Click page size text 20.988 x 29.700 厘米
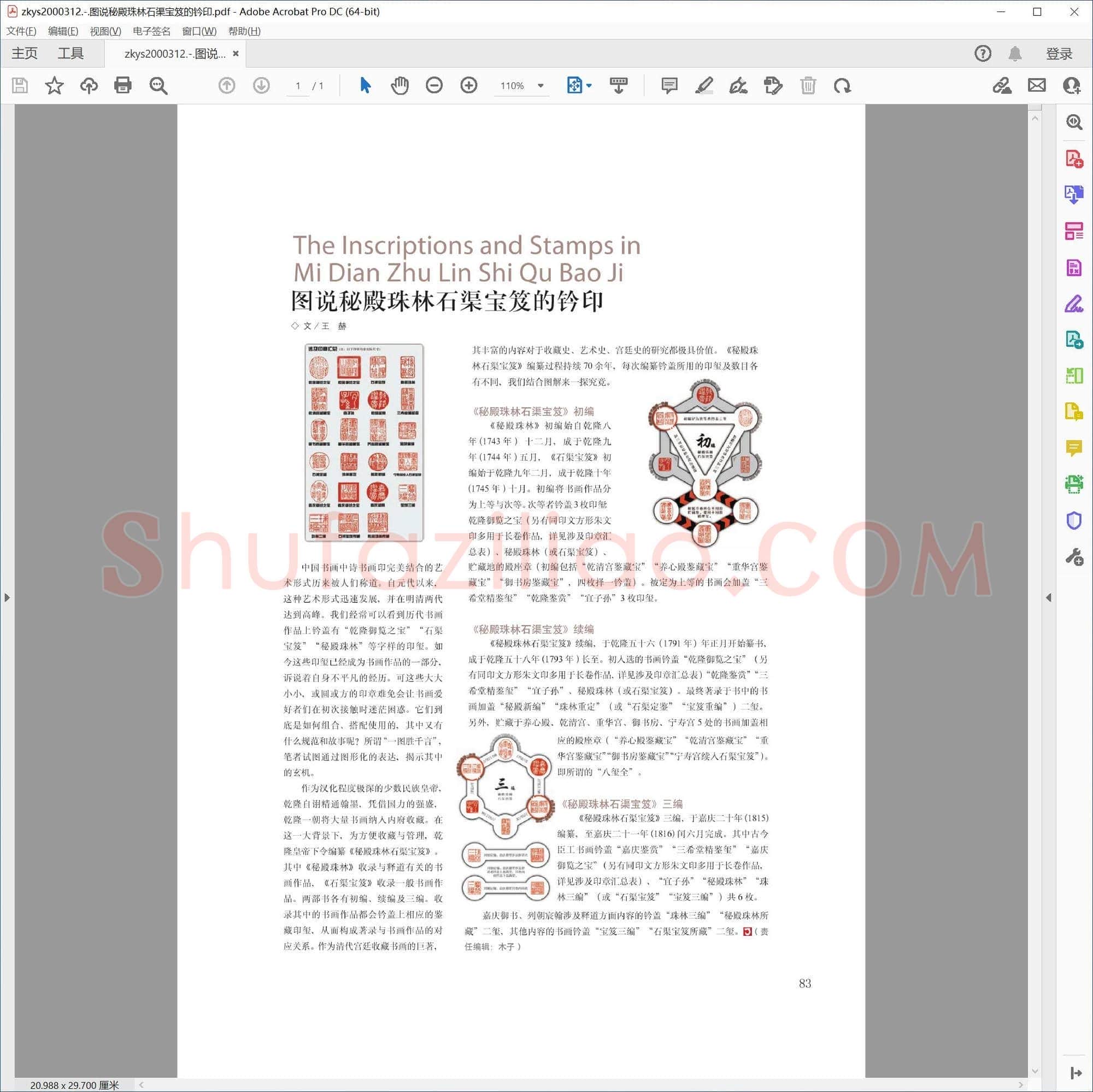Image resolution: width=1093 pixels, height=1092 pixels. [x=75, y=1085]
